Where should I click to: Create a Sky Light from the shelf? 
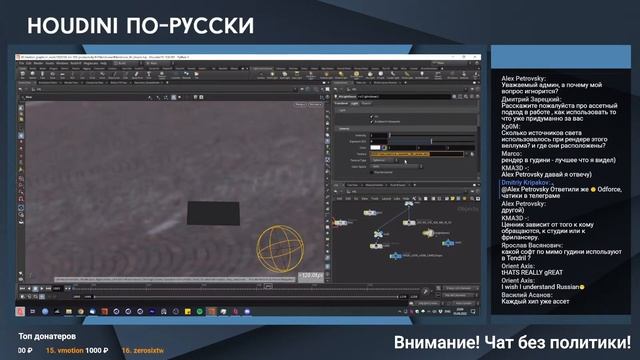point(370,75)
